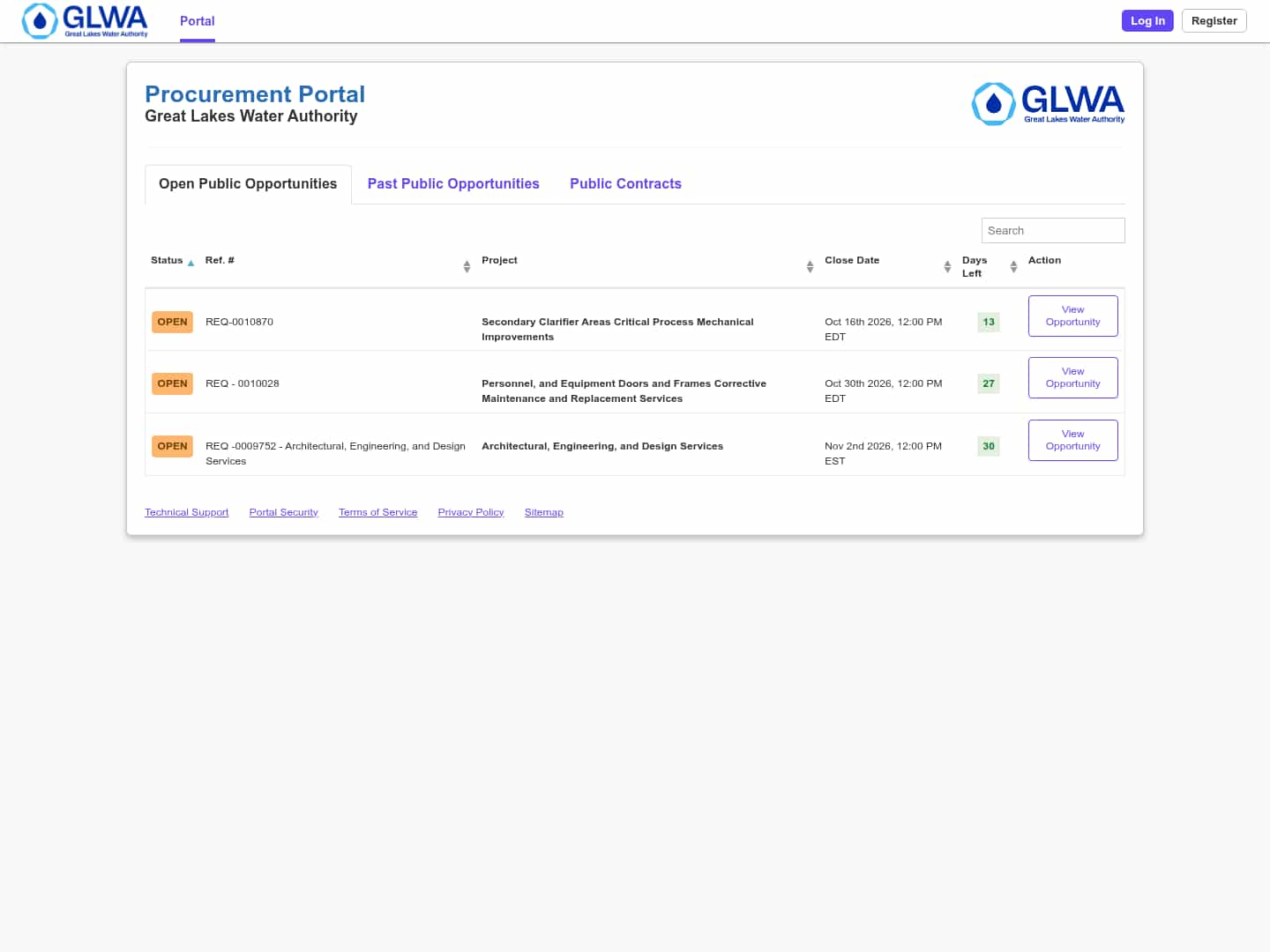Click the close date Oct 16th 2026
Screen dimensions: 1270x952
click(883, 329)
